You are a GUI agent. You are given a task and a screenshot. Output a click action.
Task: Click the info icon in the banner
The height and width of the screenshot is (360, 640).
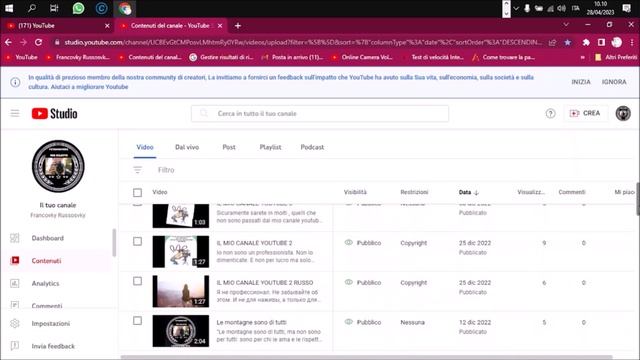point(15,82)
